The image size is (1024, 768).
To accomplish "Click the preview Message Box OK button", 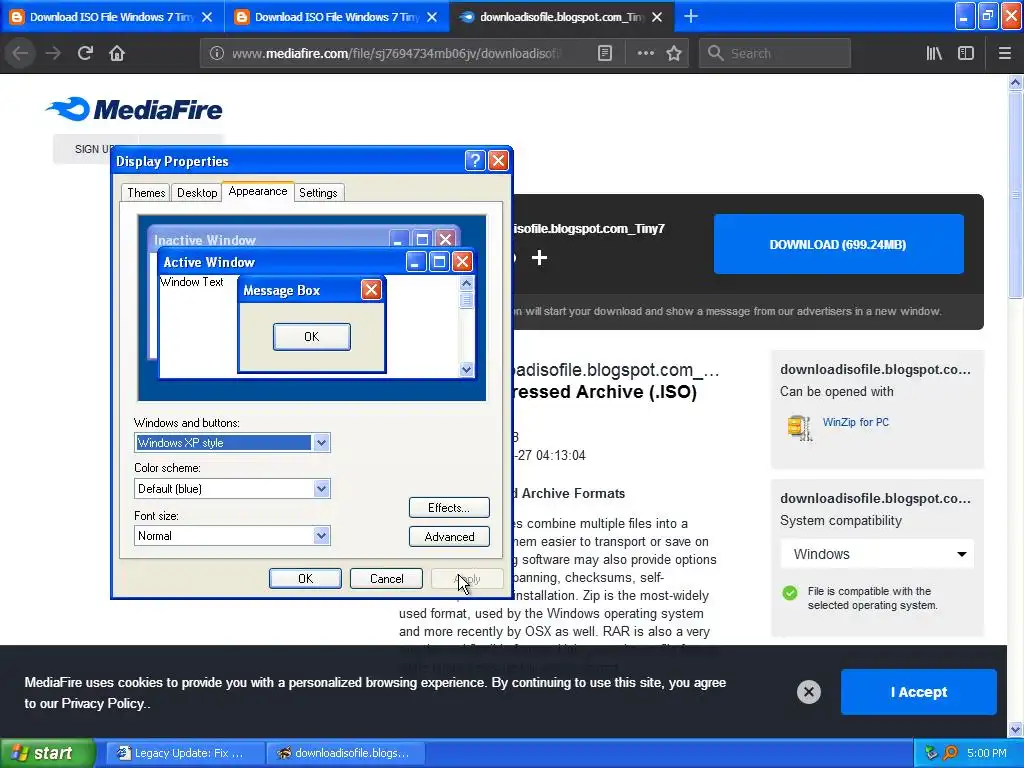I will point(312,336).
